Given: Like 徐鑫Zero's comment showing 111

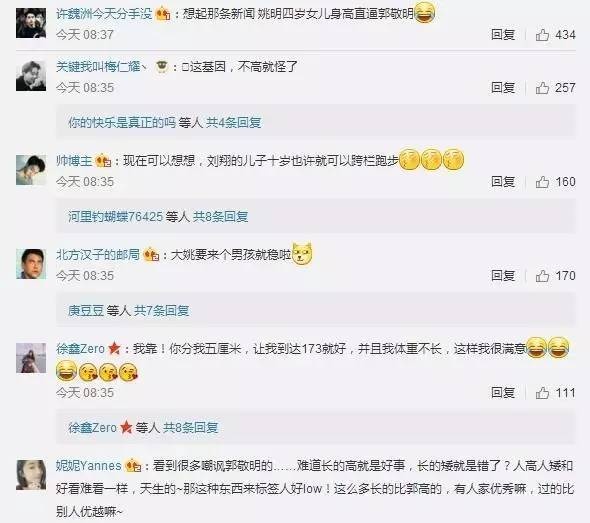Looking at the screenshot, I should (x=542, y=393).
